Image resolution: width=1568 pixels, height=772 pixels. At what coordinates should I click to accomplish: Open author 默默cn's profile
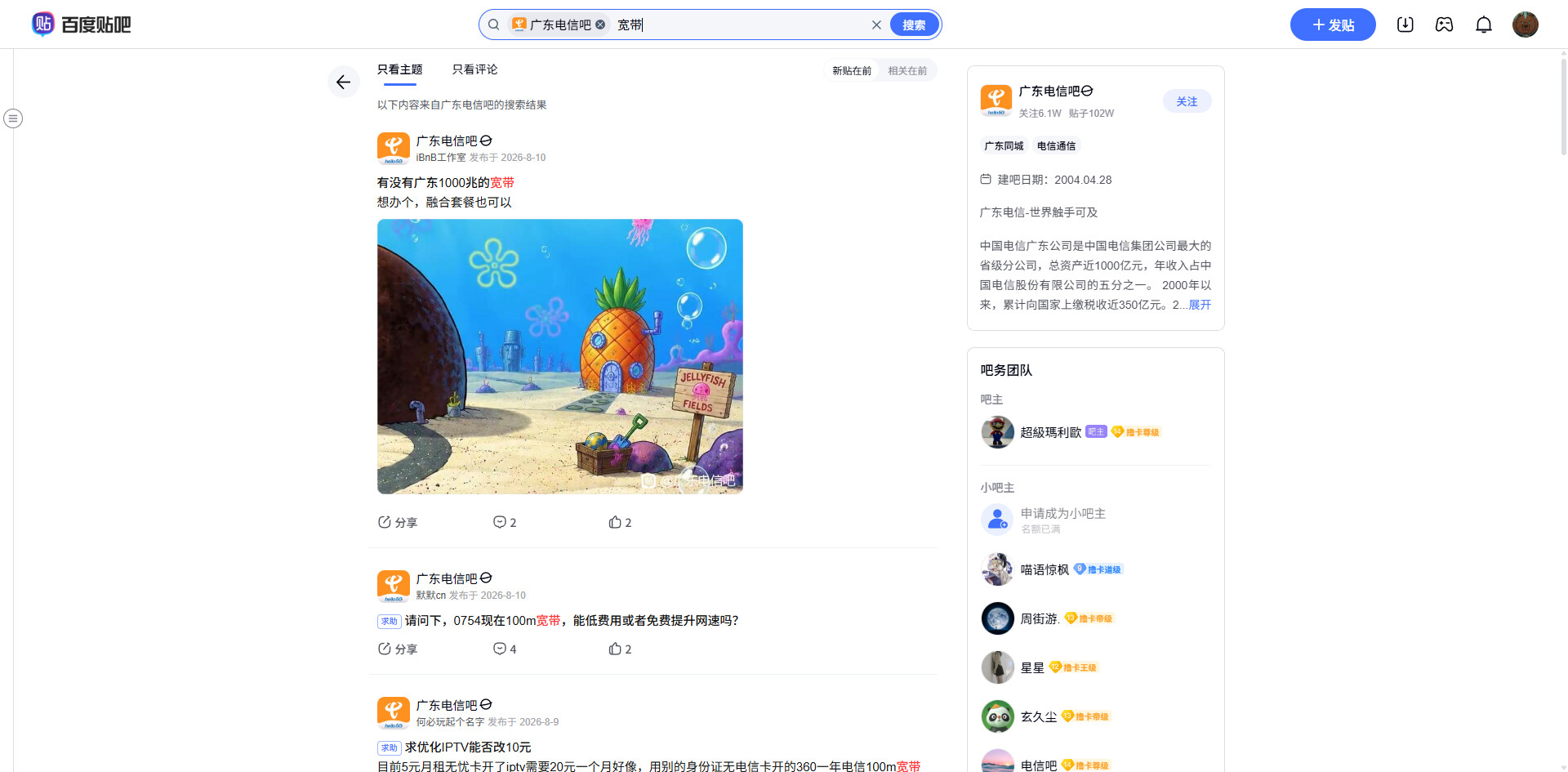click(x=431, y=596)
